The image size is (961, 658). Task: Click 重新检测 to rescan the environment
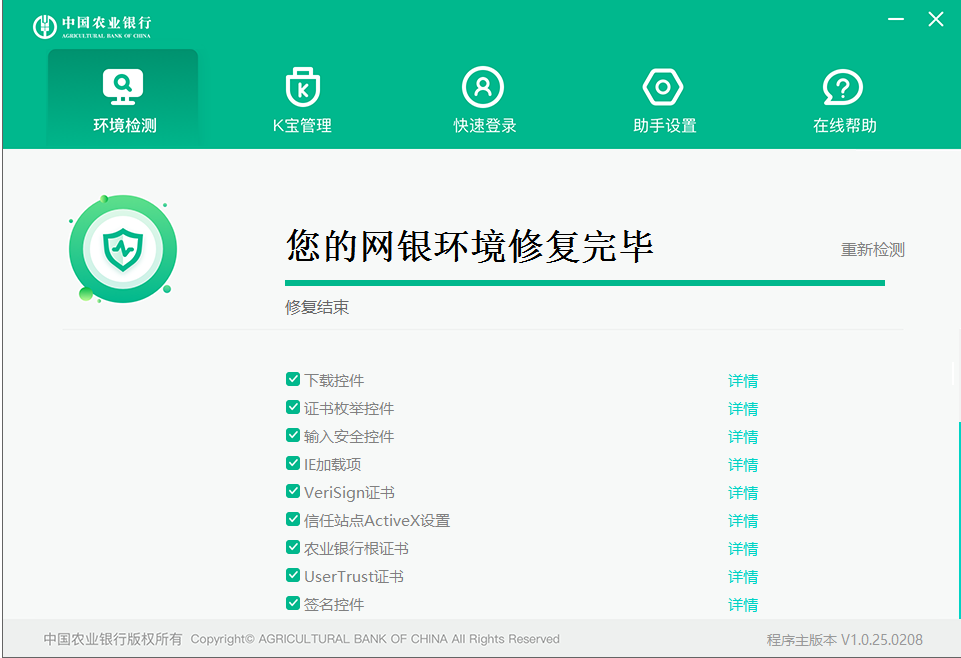(x=874, y=249)
